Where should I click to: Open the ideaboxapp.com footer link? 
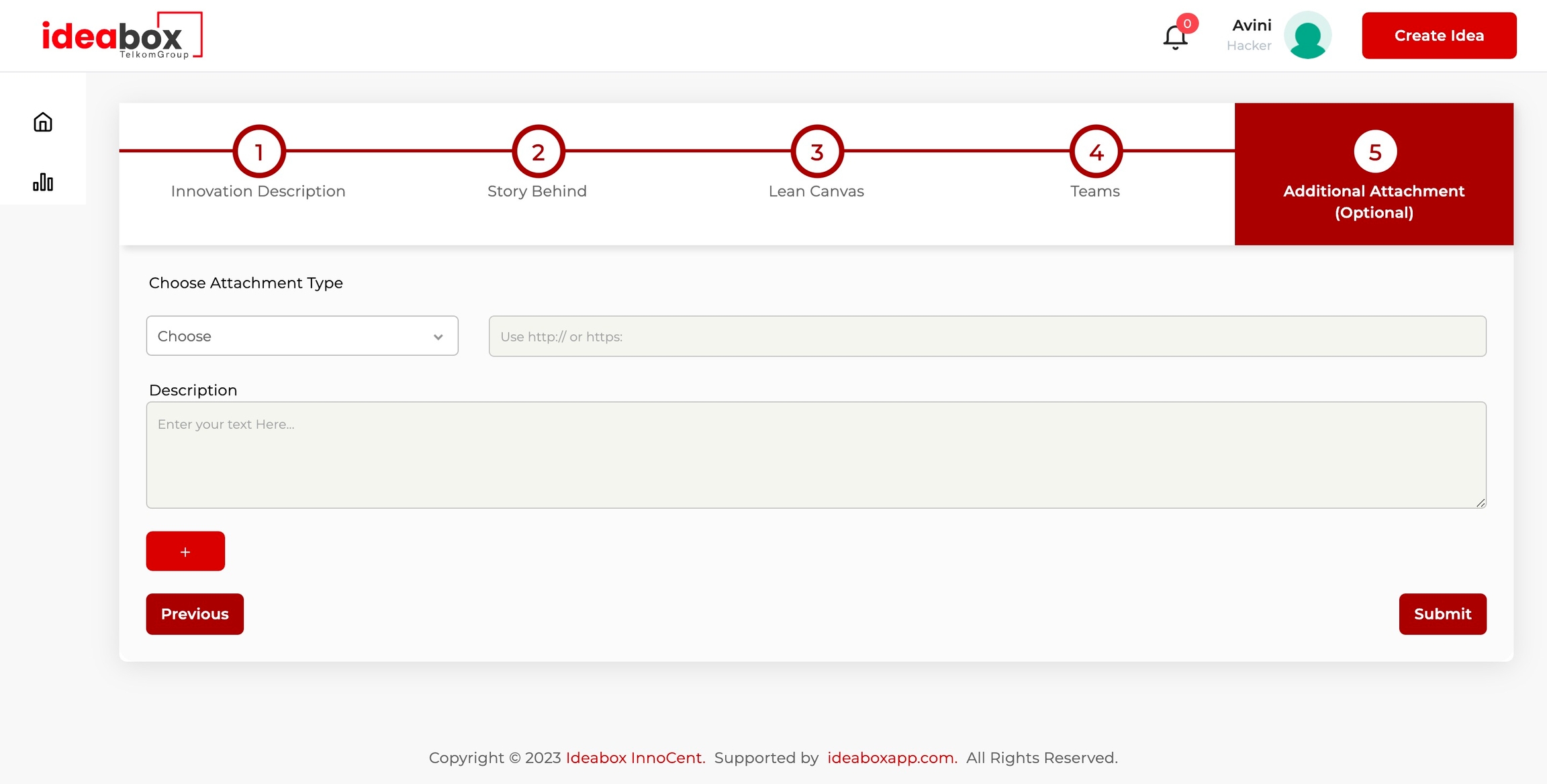click(x=892, y=758)
